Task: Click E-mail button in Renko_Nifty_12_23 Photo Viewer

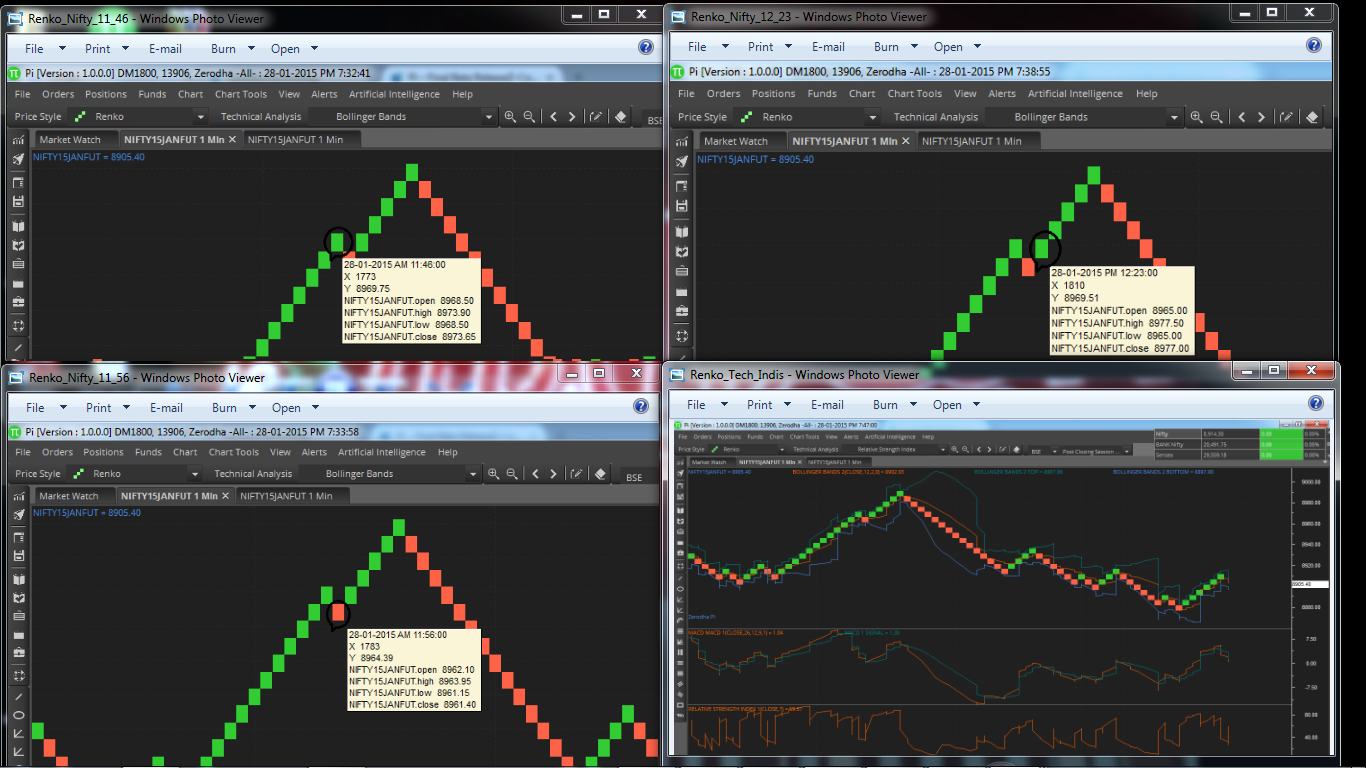Action: (829, 47)
